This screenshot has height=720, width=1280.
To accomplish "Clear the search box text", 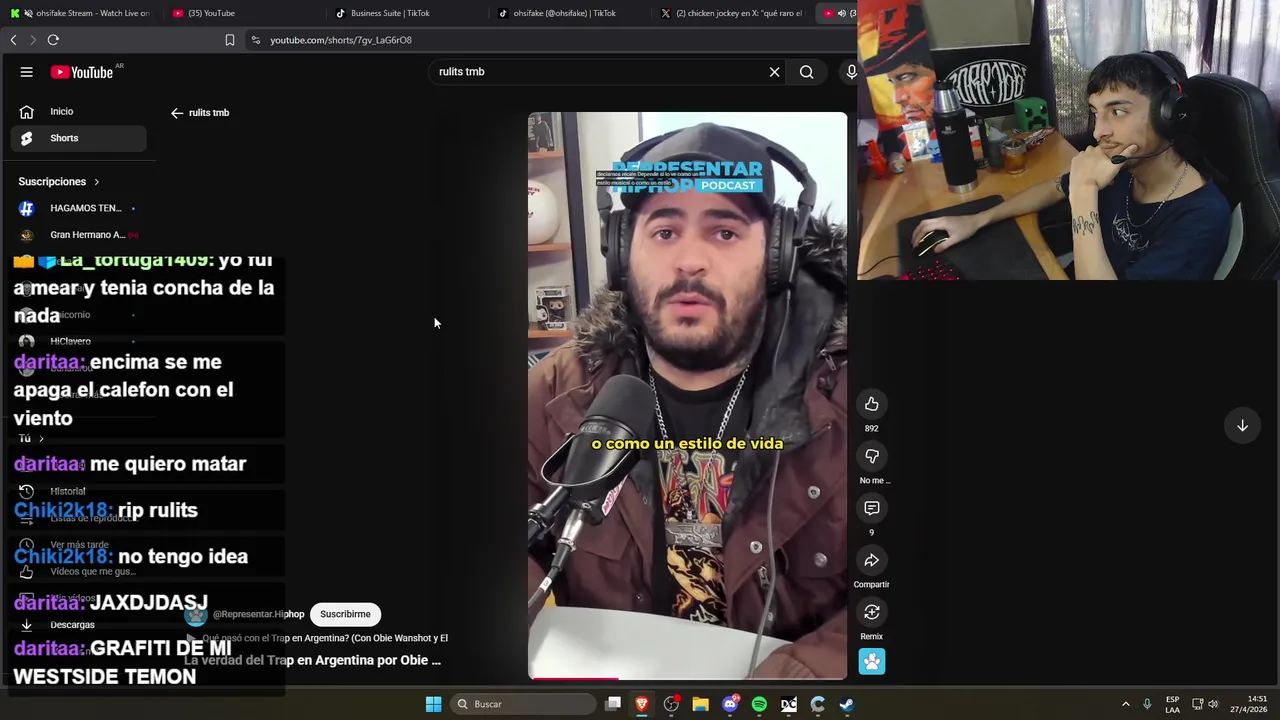I will click(774, 72).
